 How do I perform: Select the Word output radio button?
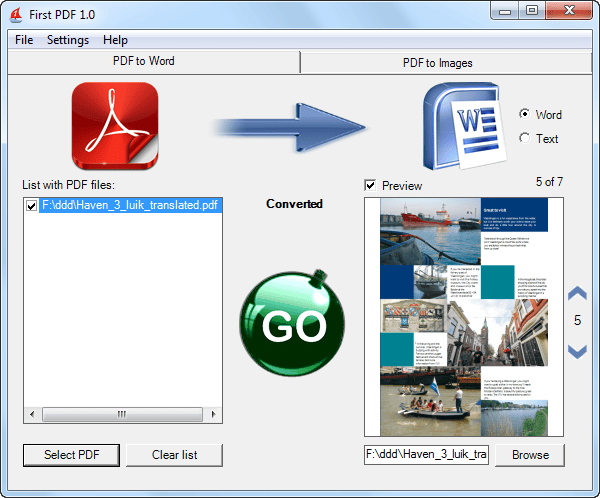click(x=524, y=114)
